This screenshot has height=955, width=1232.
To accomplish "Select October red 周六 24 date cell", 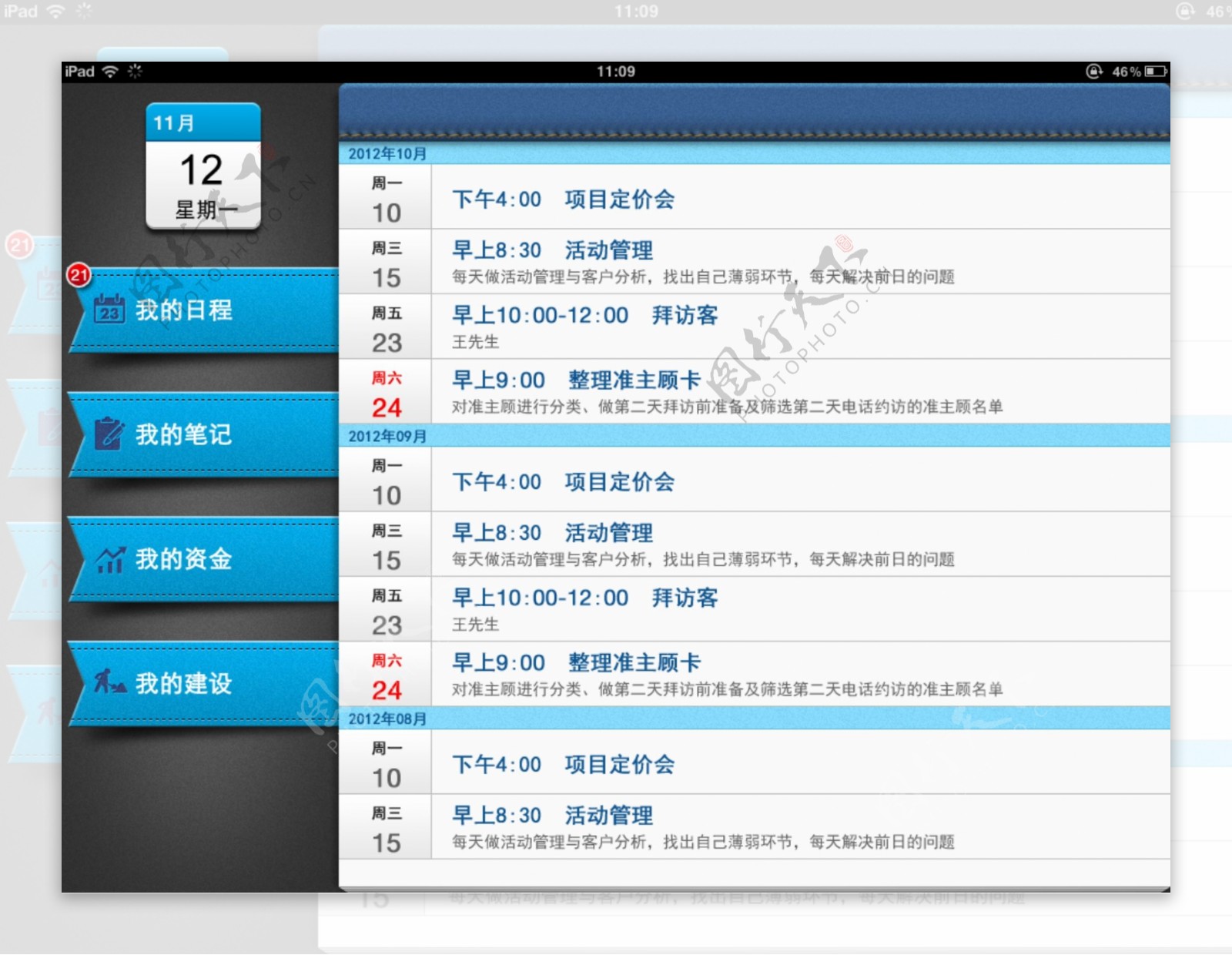I will click(386, 391).
